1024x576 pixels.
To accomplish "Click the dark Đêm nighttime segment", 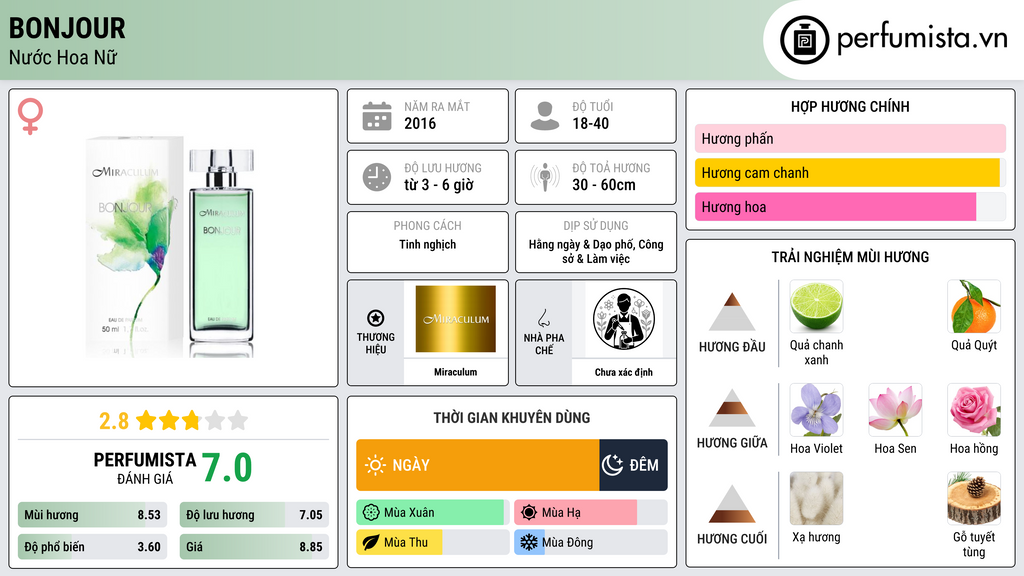I will pyautogui.click(x=633, y=465).
